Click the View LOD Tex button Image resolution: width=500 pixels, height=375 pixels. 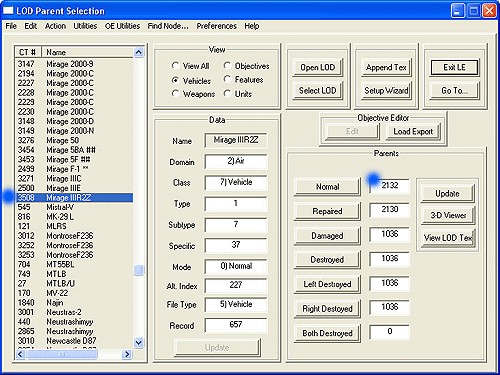click(x=447, y=238)
